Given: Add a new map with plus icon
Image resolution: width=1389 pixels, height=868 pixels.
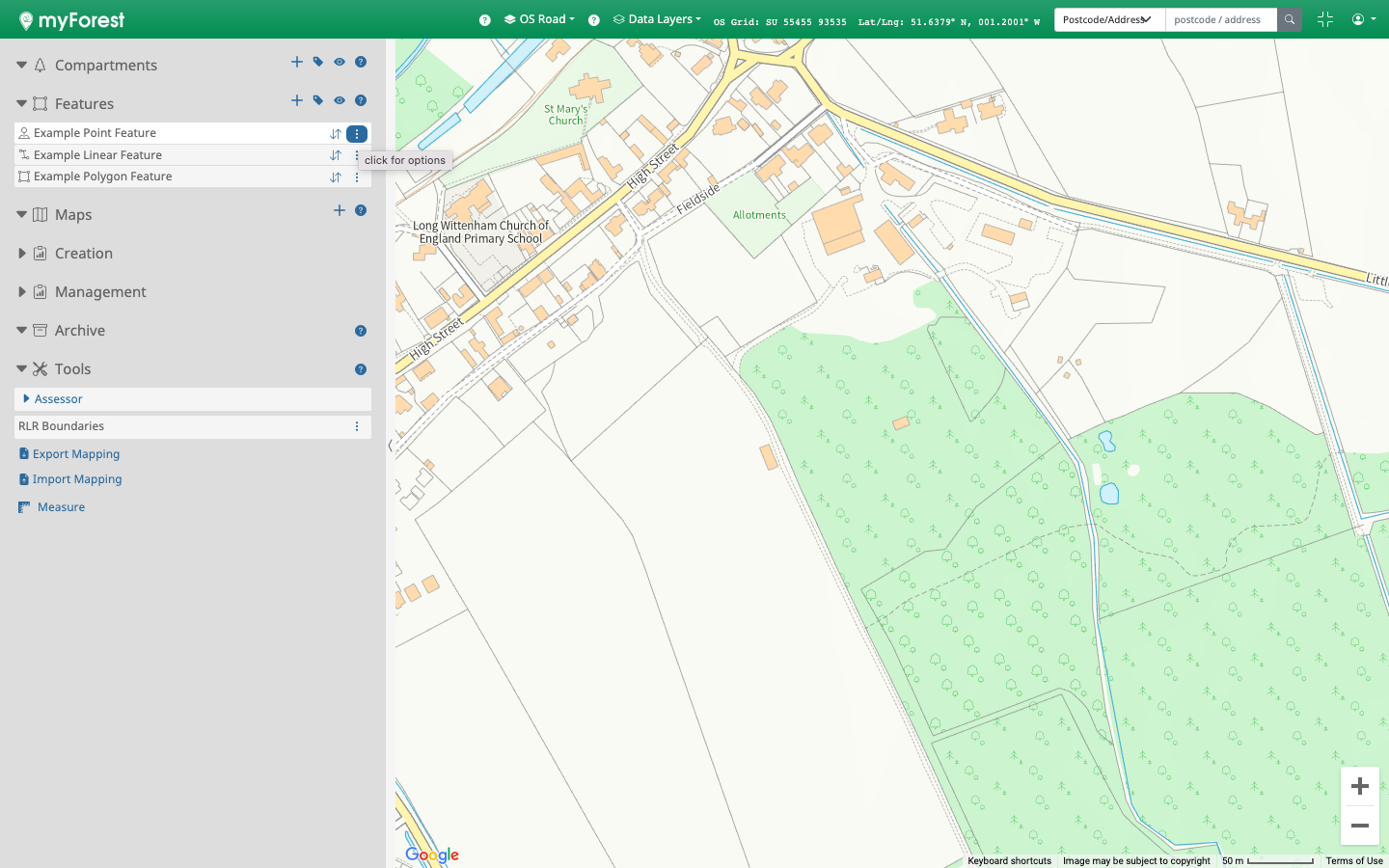Looking at the screenshot, I should 340,210.
